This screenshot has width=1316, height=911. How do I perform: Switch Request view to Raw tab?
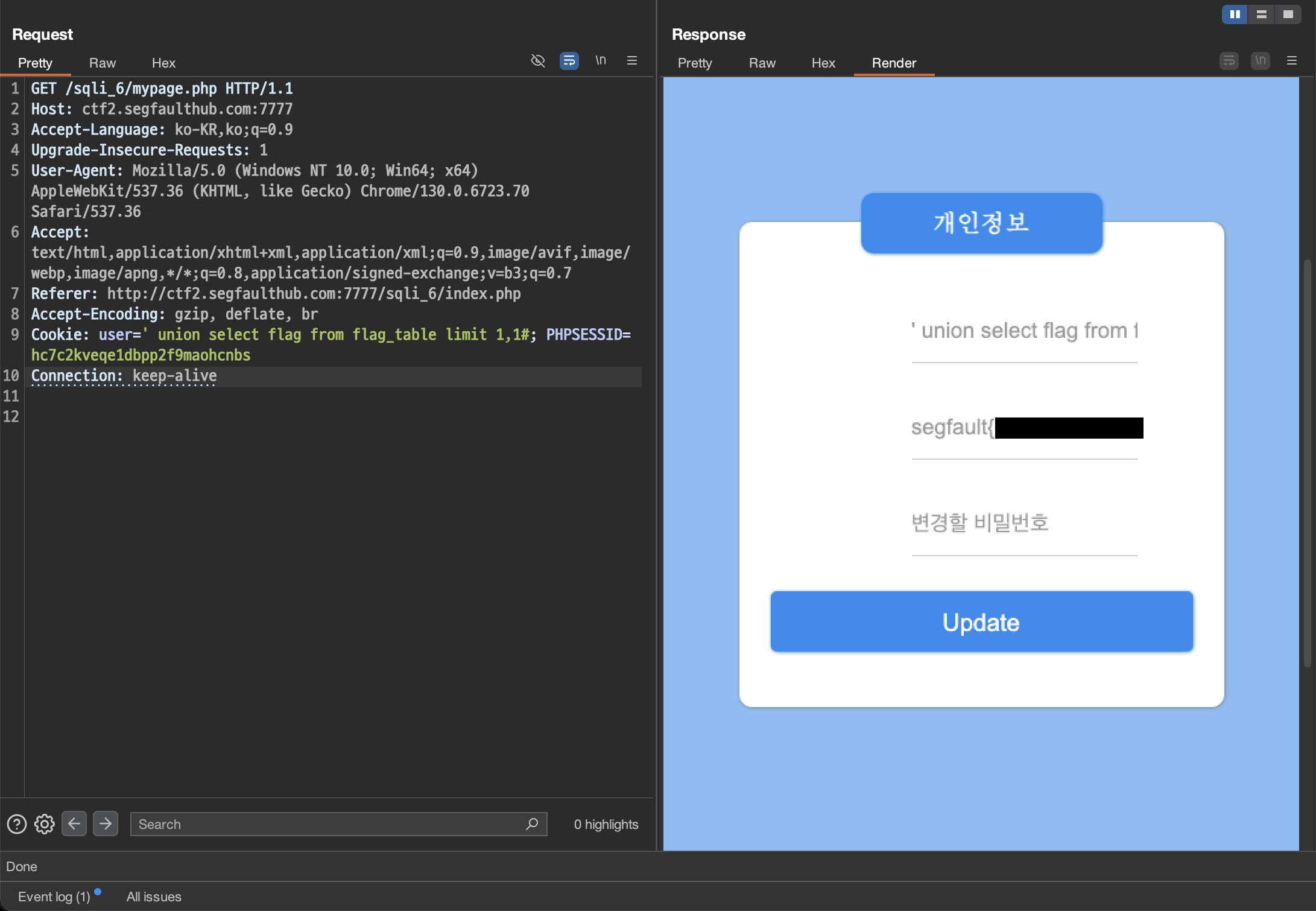pyautogui.click(x=102, y=63)
